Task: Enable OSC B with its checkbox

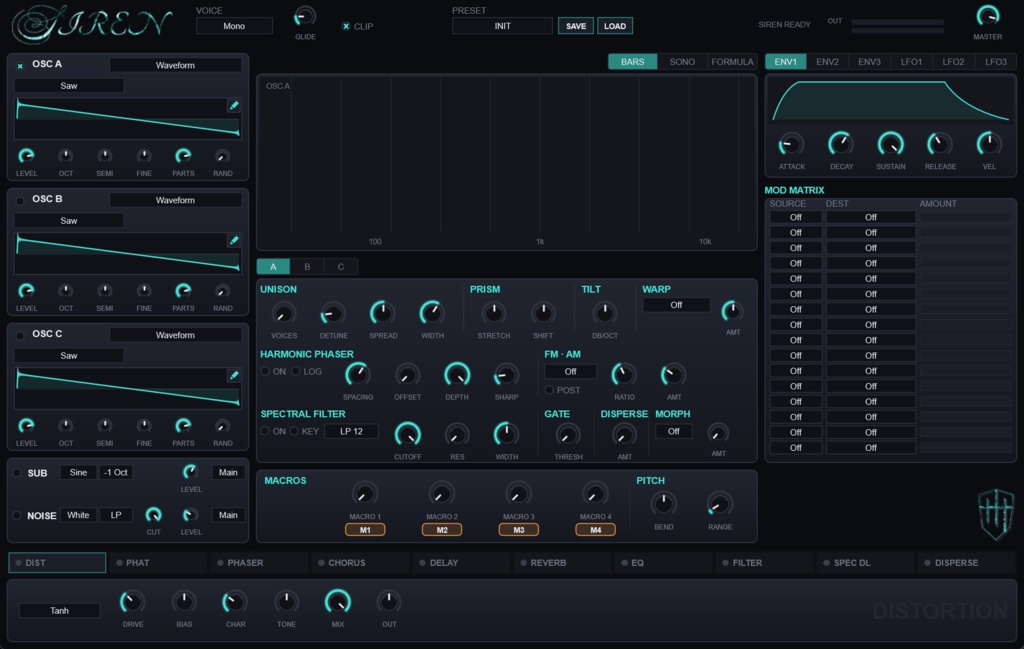Action: coord(20,200)
